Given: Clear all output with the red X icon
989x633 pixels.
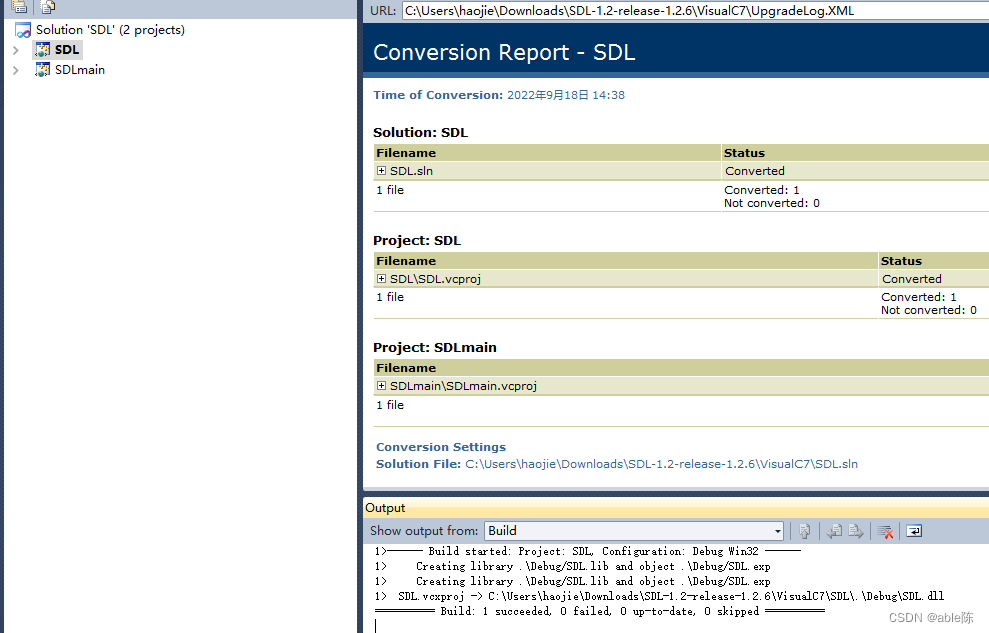Looking at the screenshot, I should (885, 531).
